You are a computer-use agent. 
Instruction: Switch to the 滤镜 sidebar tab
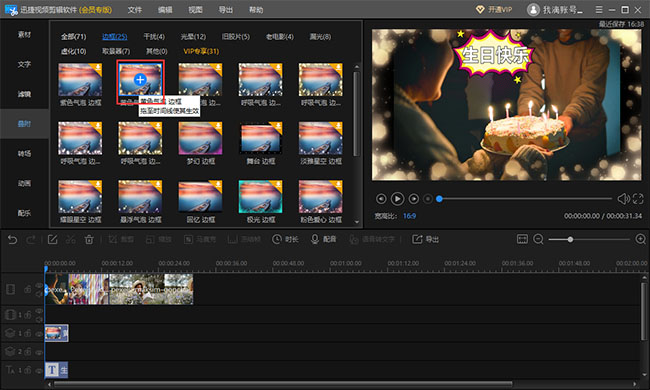click(24, 94)
